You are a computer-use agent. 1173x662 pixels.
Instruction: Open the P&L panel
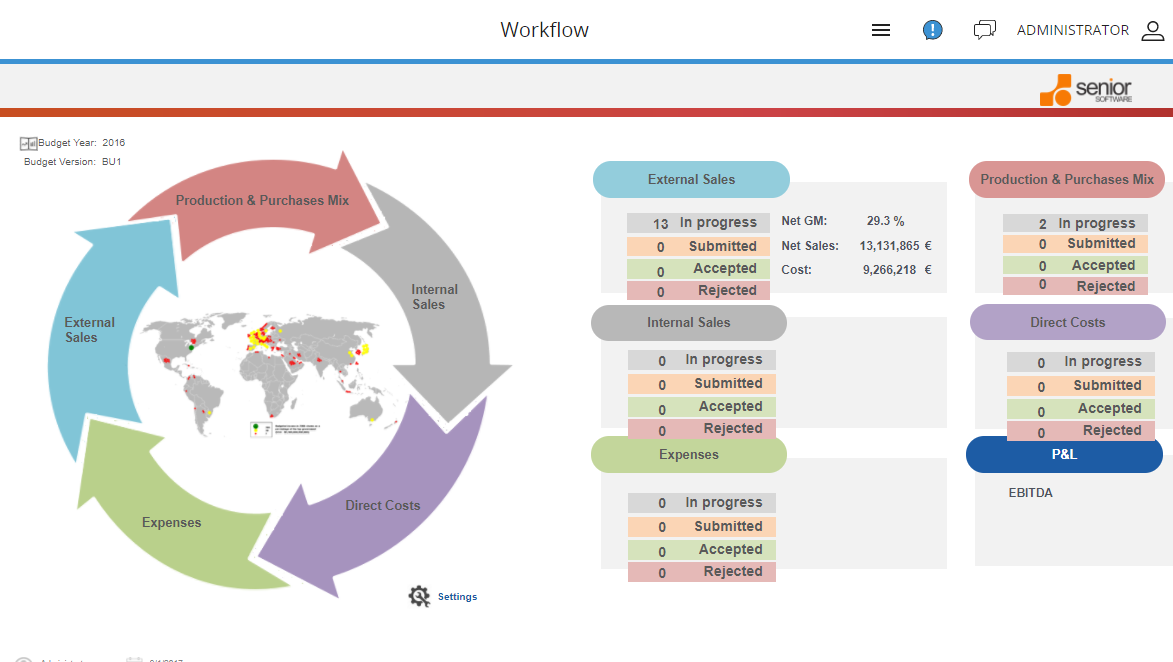point(1064,454)
